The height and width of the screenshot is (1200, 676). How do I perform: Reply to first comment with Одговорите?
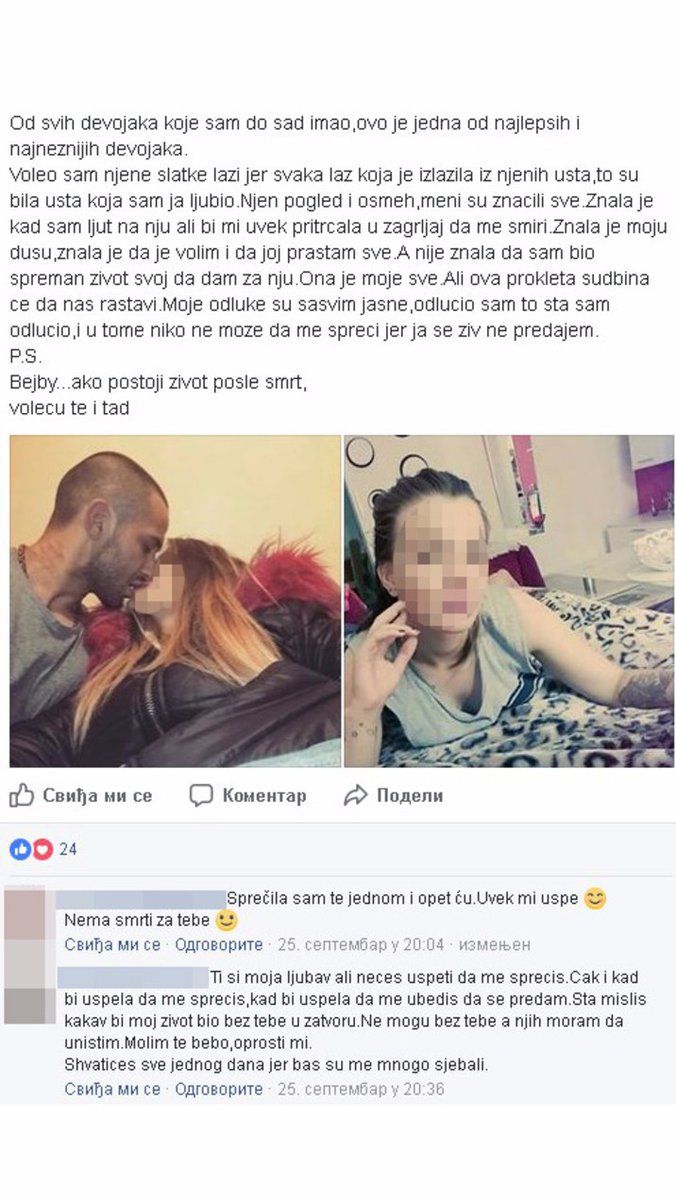tap(219, 944)
